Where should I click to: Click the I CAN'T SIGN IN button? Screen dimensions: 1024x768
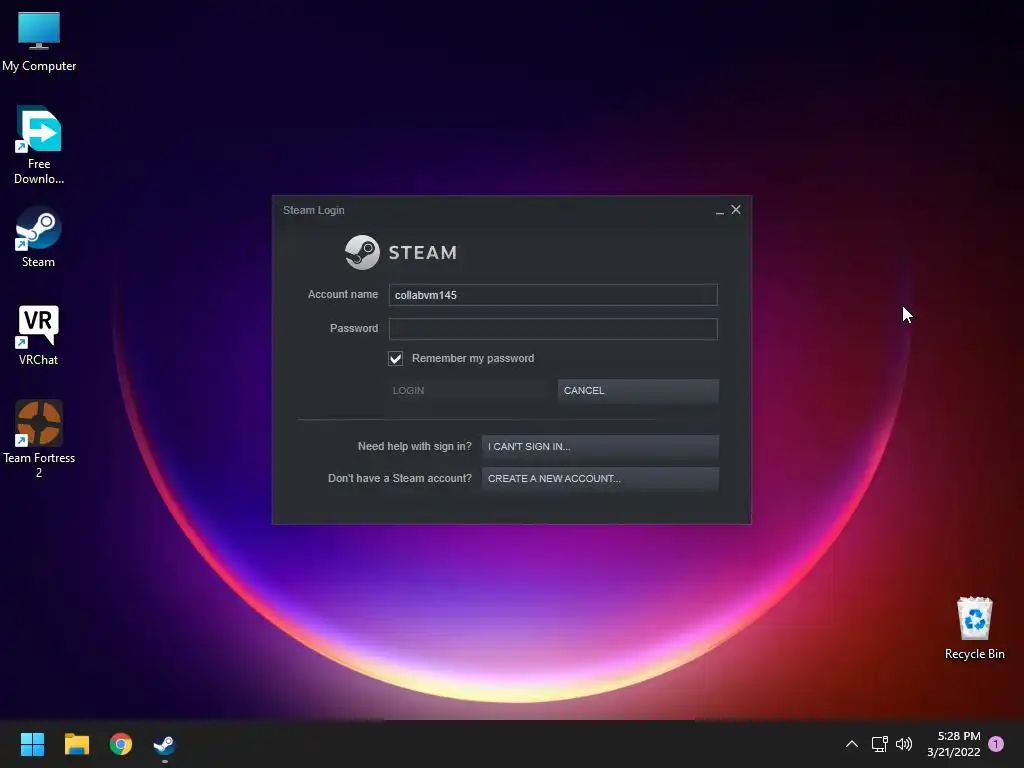pyautogui.click(x=600, y=447)
